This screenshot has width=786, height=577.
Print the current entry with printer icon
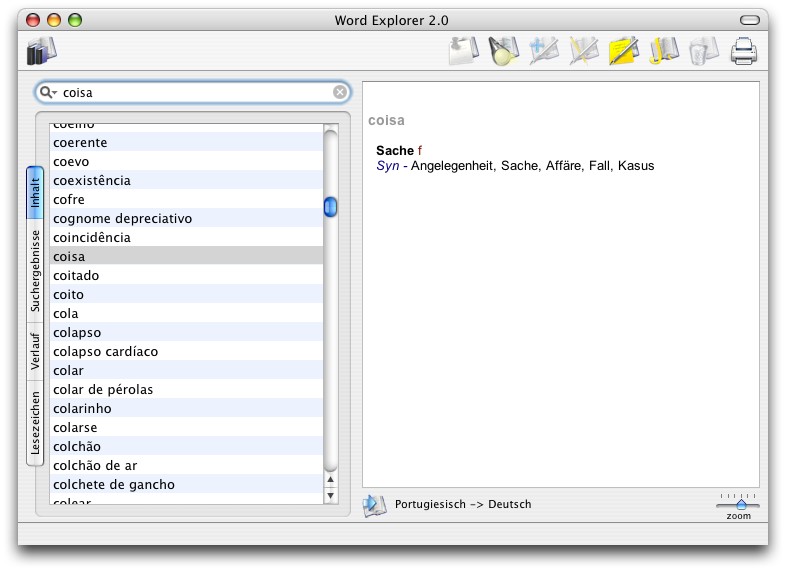point(744,51)
